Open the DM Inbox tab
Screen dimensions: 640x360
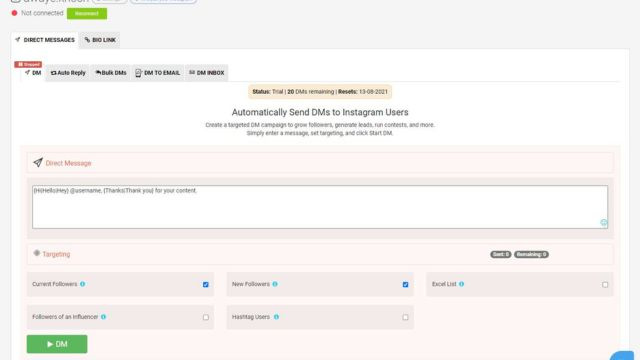click(x=207, y=73)
